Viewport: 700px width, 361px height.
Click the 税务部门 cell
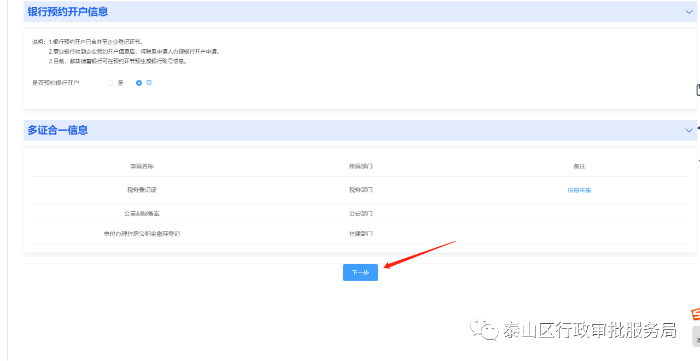tap(361, 190)
